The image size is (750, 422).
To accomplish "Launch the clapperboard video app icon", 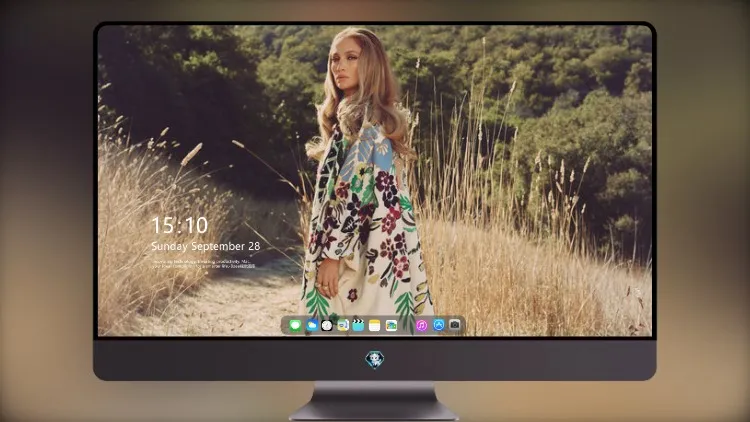I will (x=358, y=326).
